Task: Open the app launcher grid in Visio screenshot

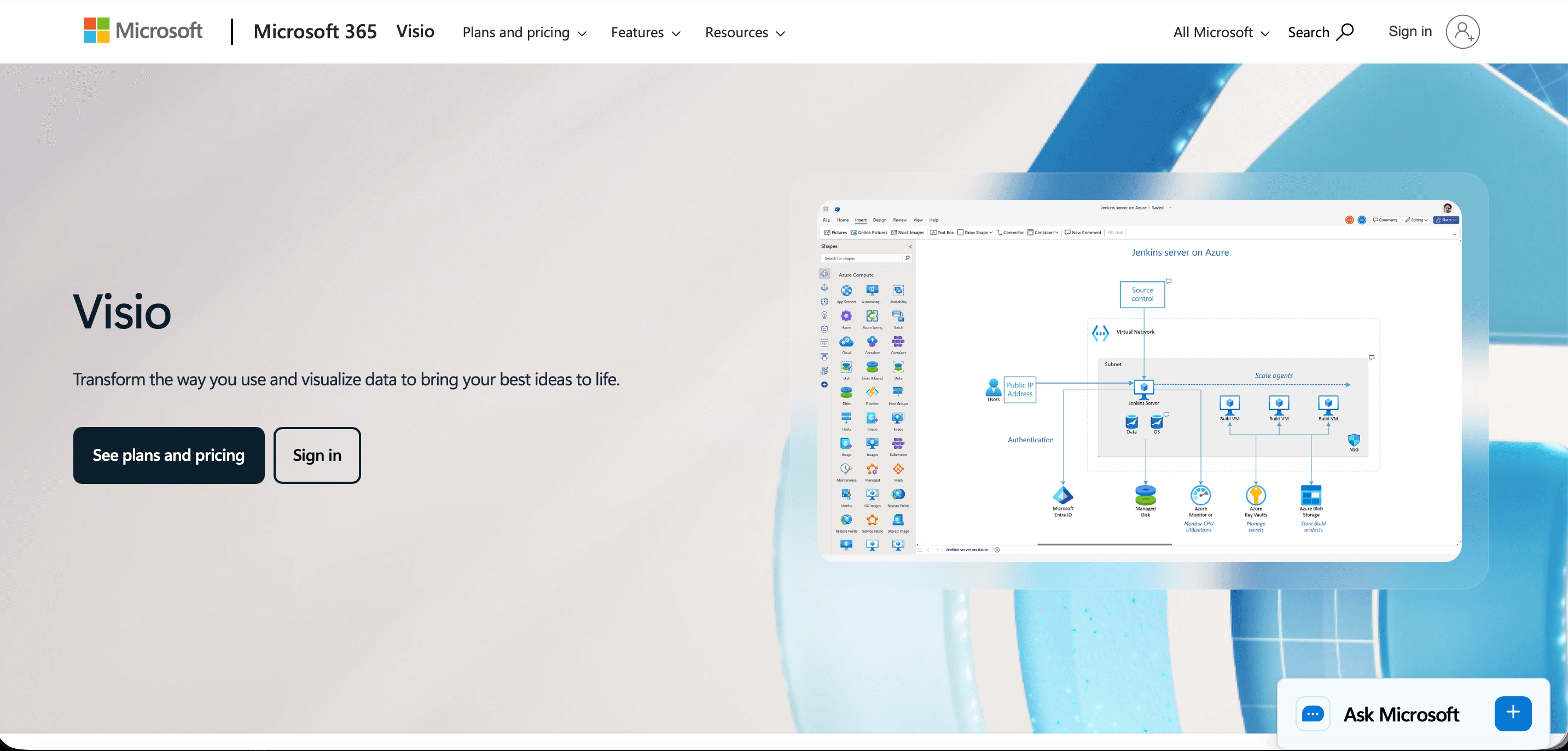Action: 826,209
